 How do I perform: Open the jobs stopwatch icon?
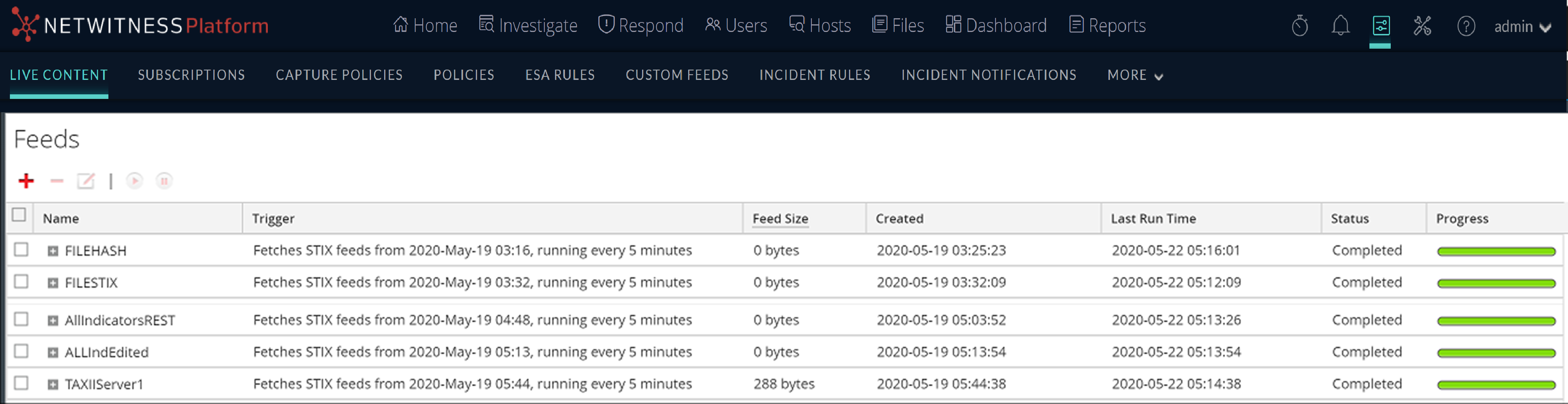pos(1299,25)
